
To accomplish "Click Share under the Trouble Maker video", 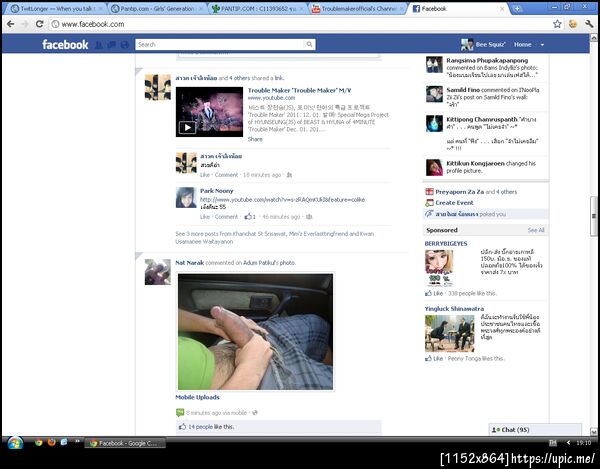I will [255, 139].
